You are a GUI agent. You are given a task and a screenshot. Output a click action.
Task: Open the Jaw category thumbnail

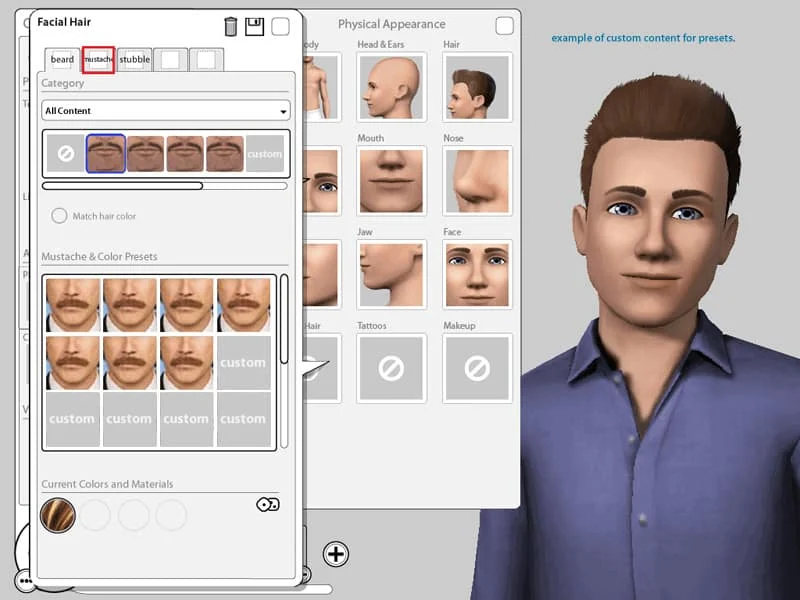(391, 274)
